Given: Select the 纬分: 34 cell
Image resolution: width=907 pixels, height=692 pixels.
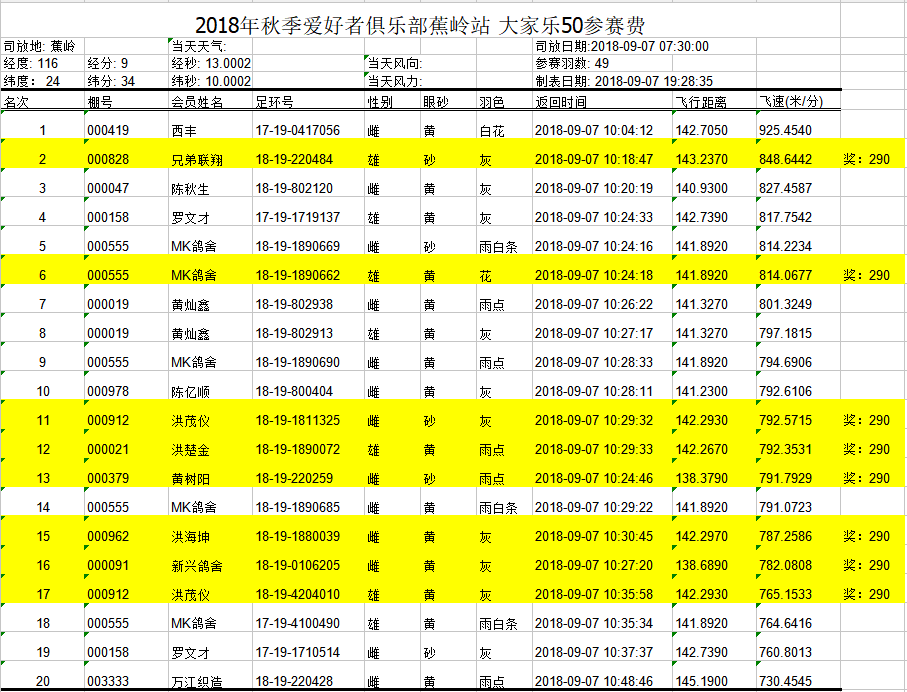Looking at the screenshot, I should pos(111,81).
